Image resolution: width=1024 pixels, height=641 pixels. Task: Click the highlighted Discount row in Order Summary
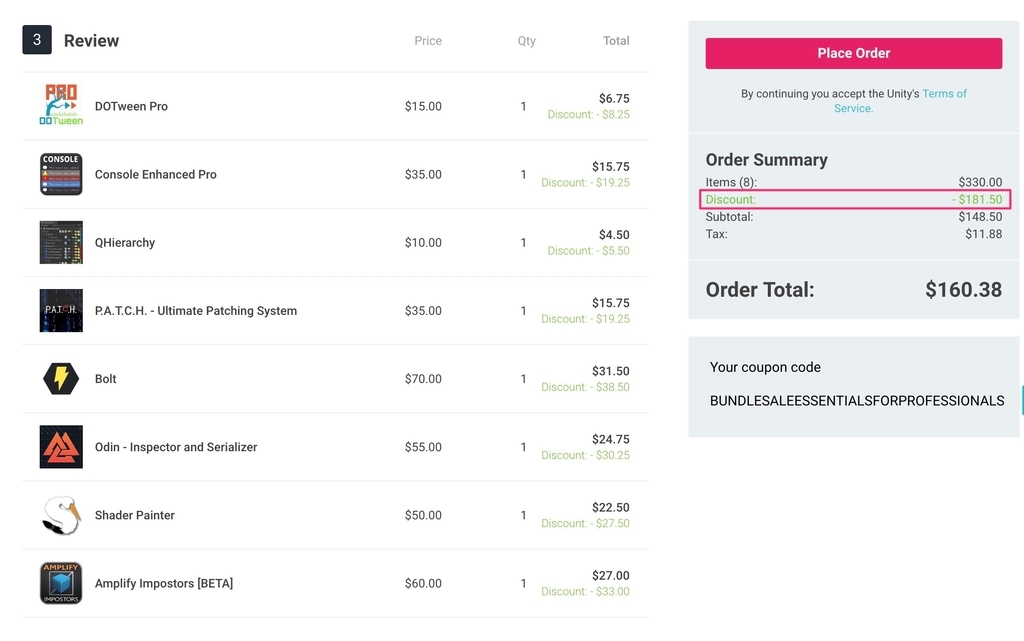click(x=854, y=200)
